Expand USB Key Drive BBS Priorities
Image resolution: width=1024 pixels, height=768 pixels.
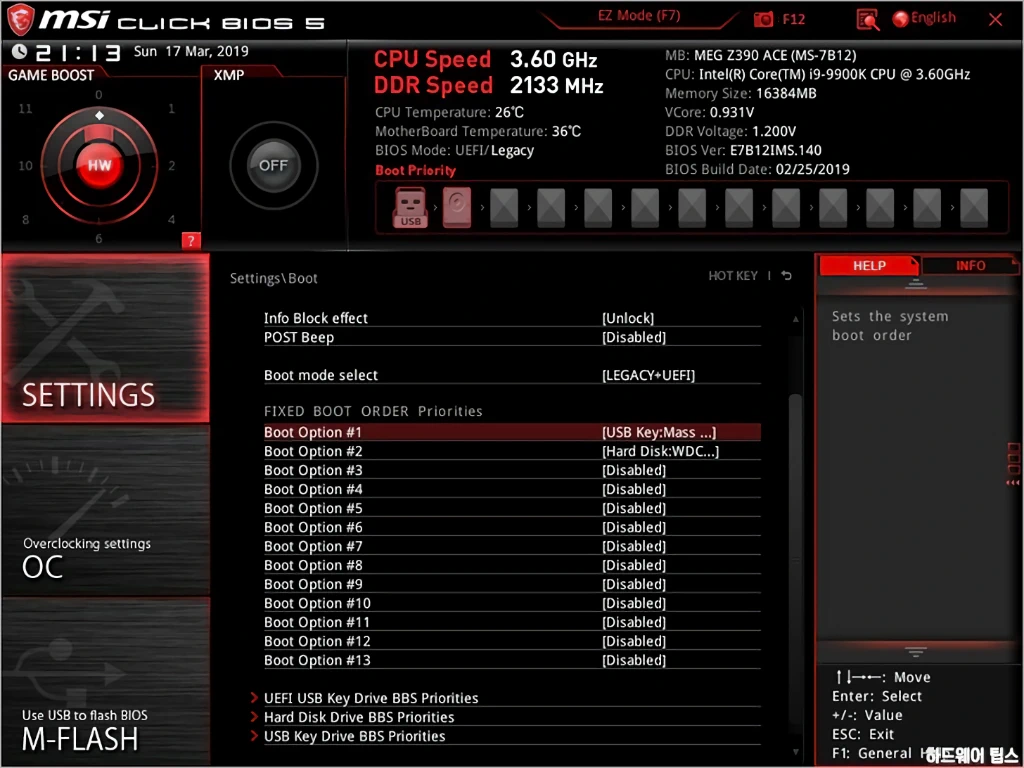pos(355,736)
